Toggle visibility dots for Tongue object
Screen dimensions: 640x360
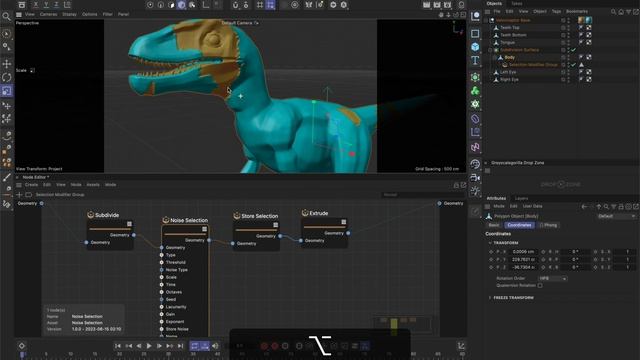point(568,42)
